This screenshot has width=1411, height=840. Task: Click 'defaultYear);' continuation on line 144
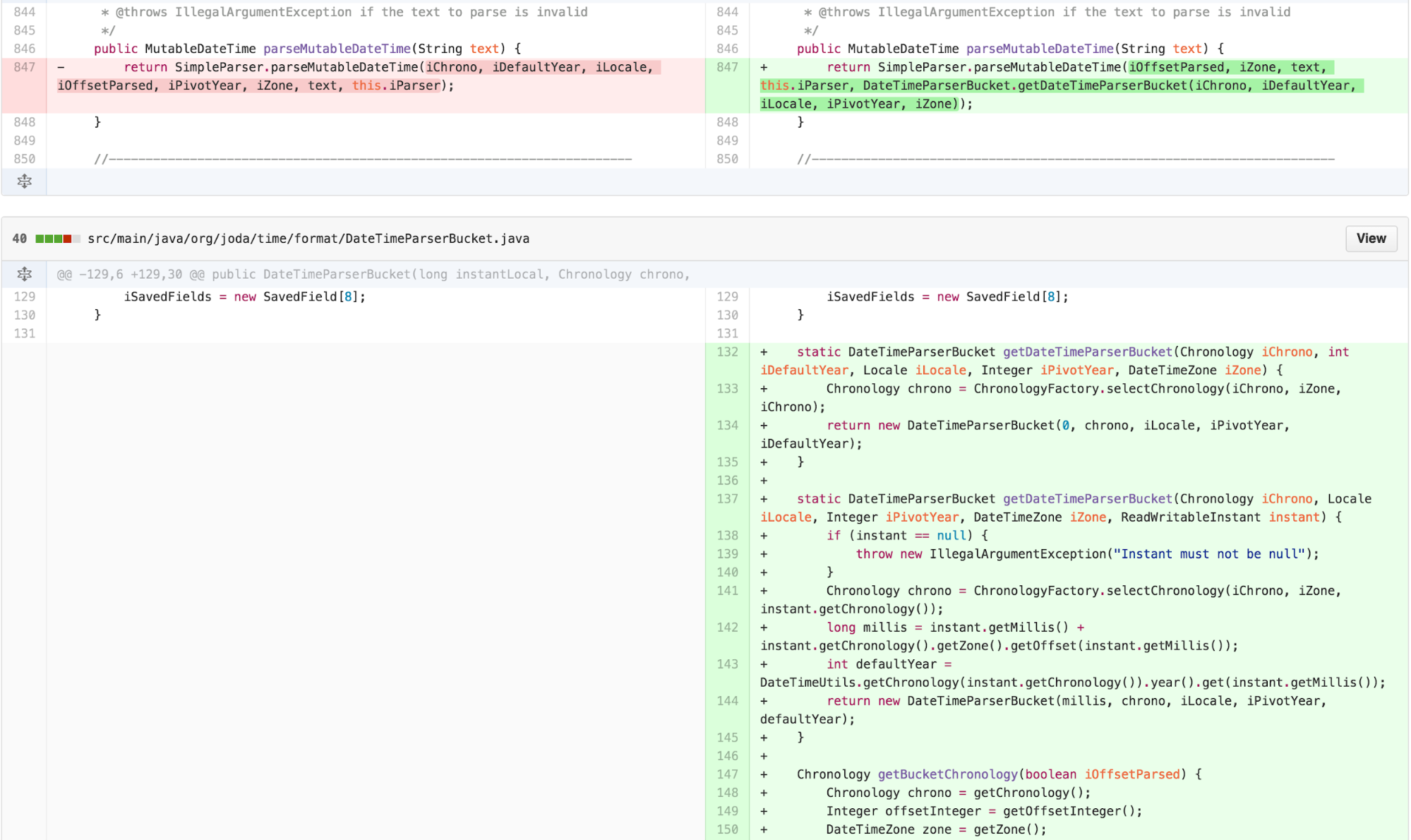(x=807, y=719)
